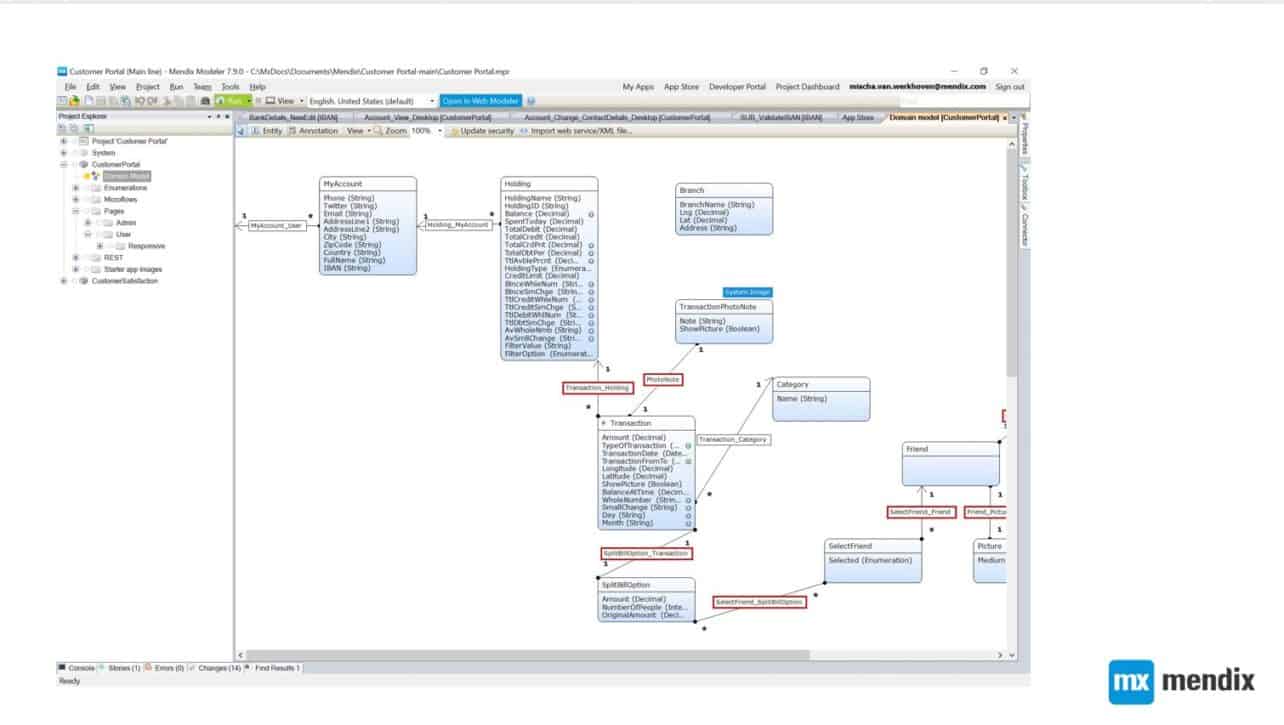1284x725 pixels.
Task: Open the Toolbox side panel
Action: [x=1024, y=185]
